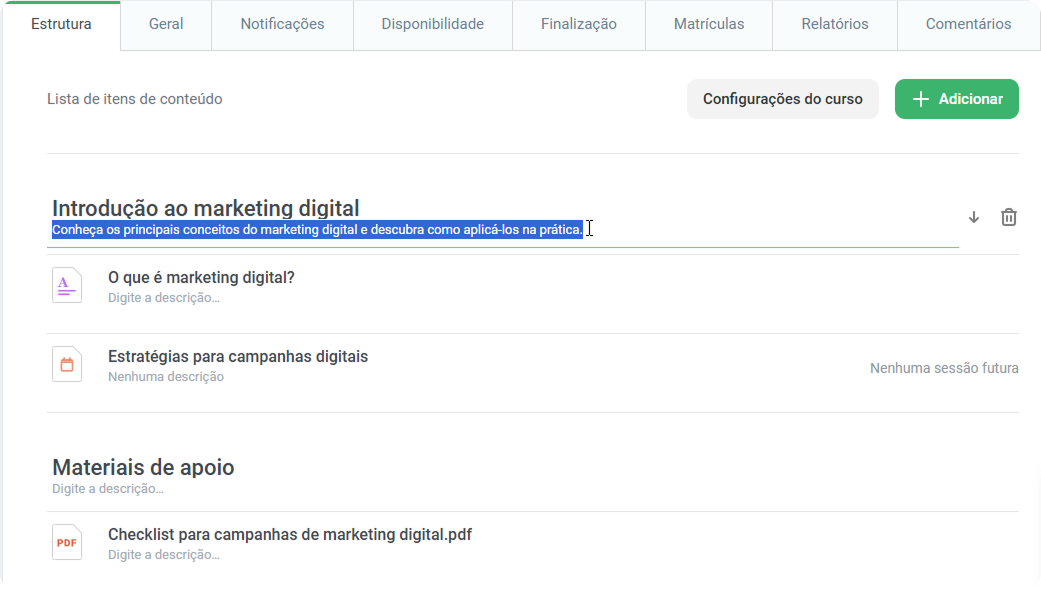Click the text page icon beside O que é marketing digital

[67, 286]
